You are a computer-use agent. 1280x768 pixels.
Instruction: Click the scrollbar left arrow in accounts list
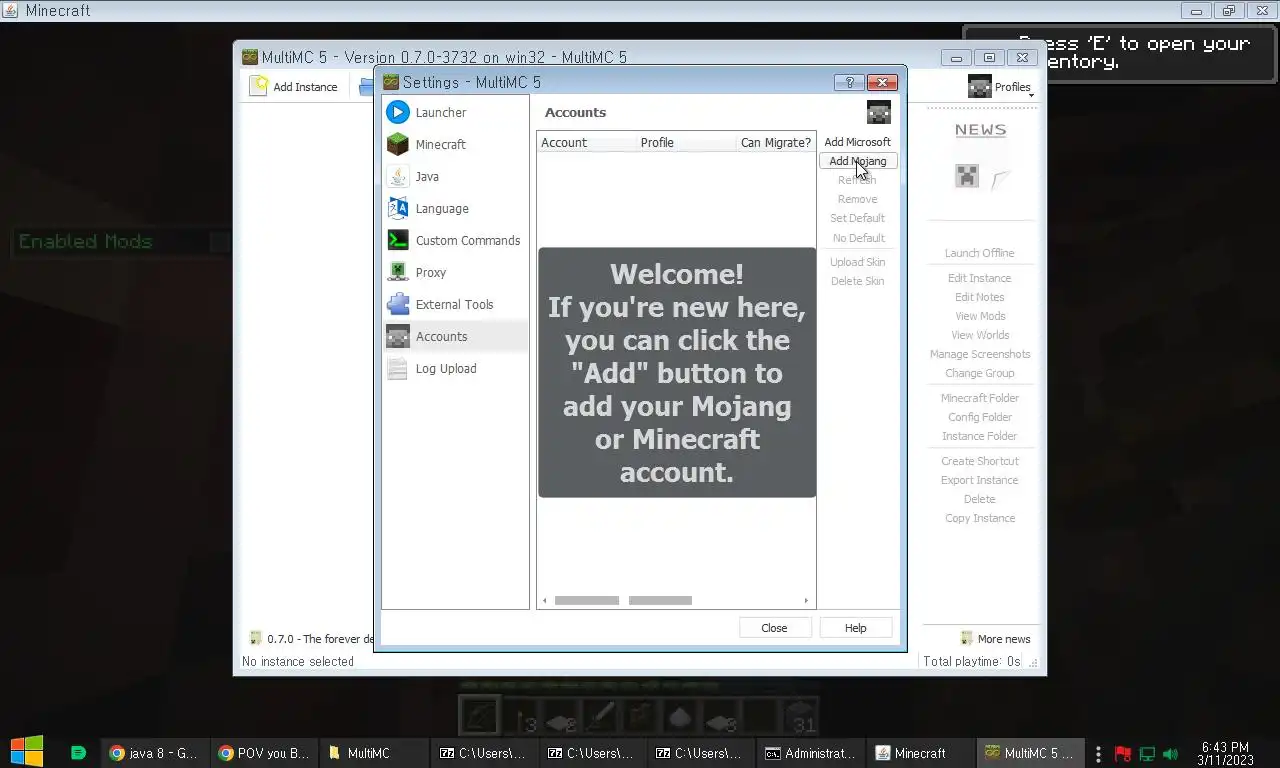tap(544, 600)
